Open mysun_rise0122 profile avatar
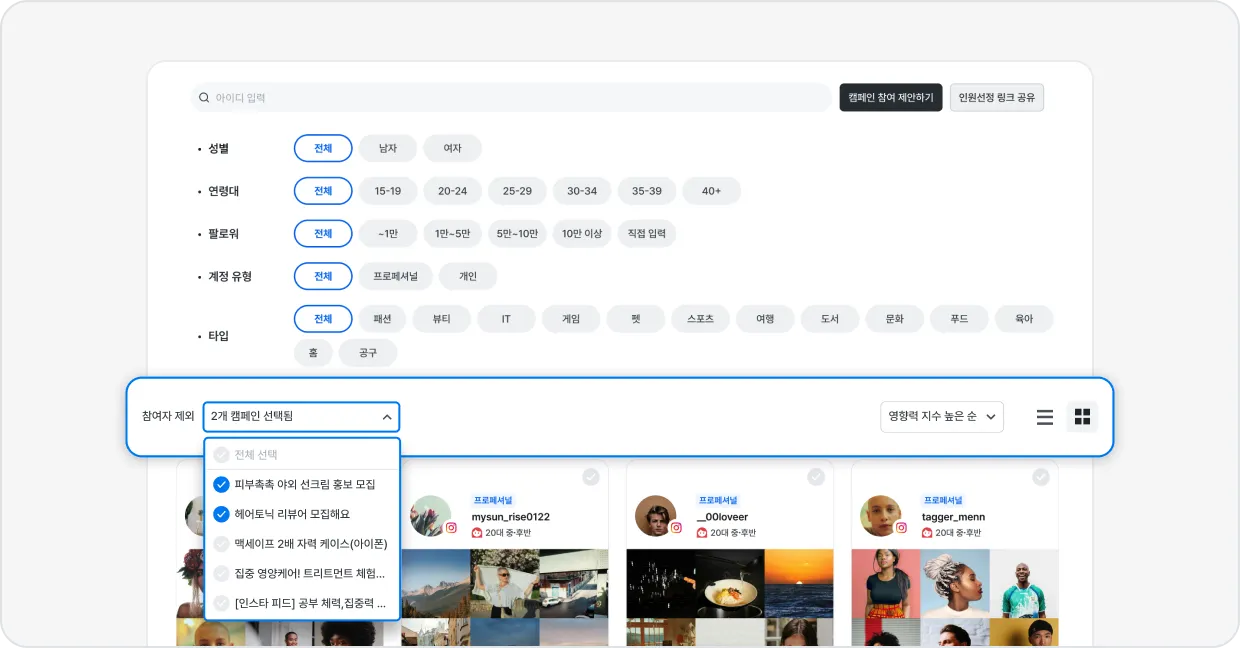The image size is (1240, 648). click(431, 516)
